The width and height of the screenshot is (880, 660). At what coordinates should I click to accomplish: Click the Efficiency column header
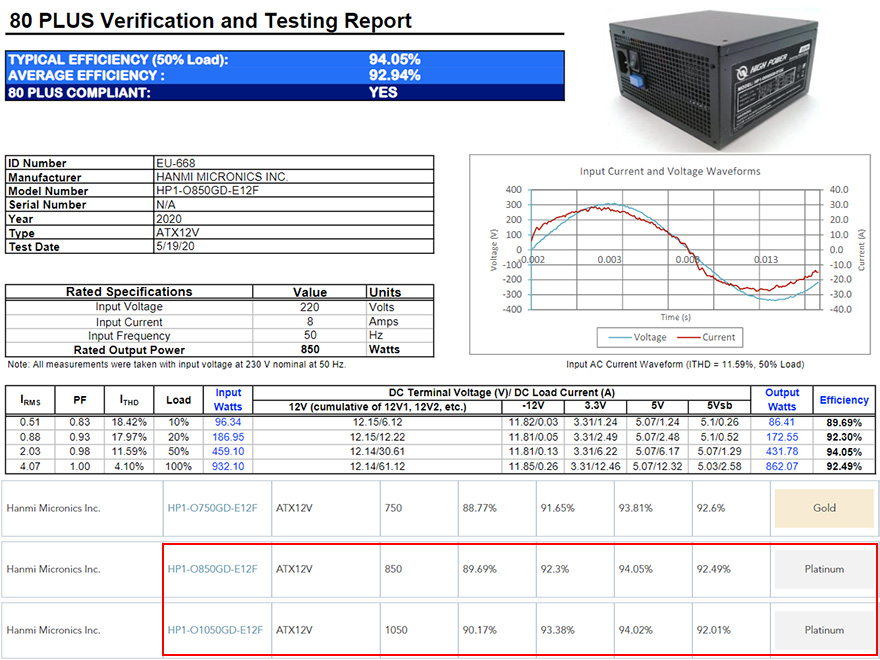(844, 400)
